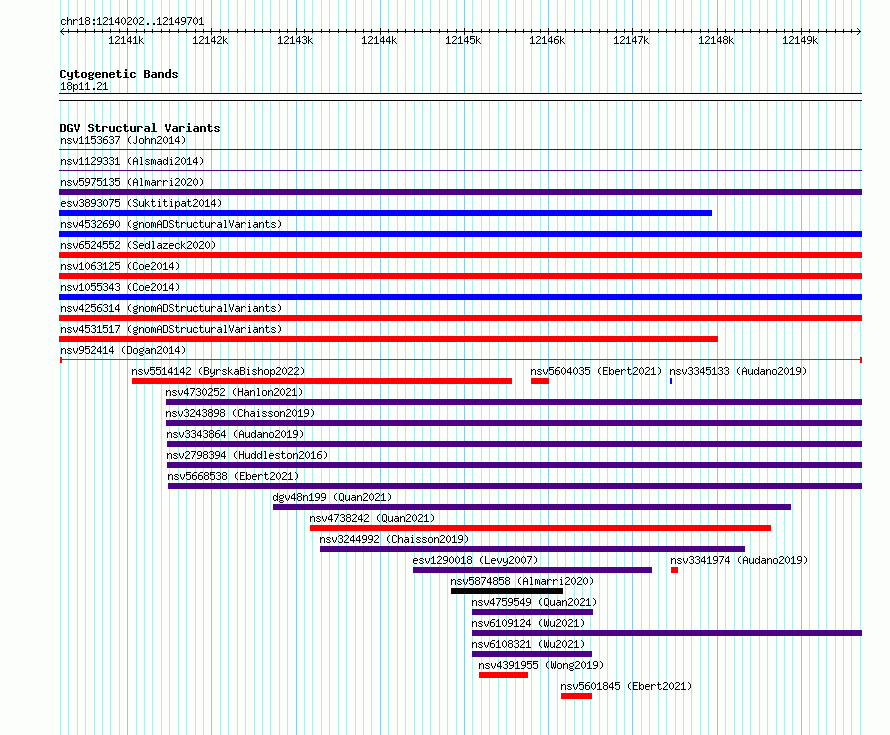This screenshot has height=735, width=890.
Task: Click the nsv4738242 (Quan2021) label
Action: point(372,518)
